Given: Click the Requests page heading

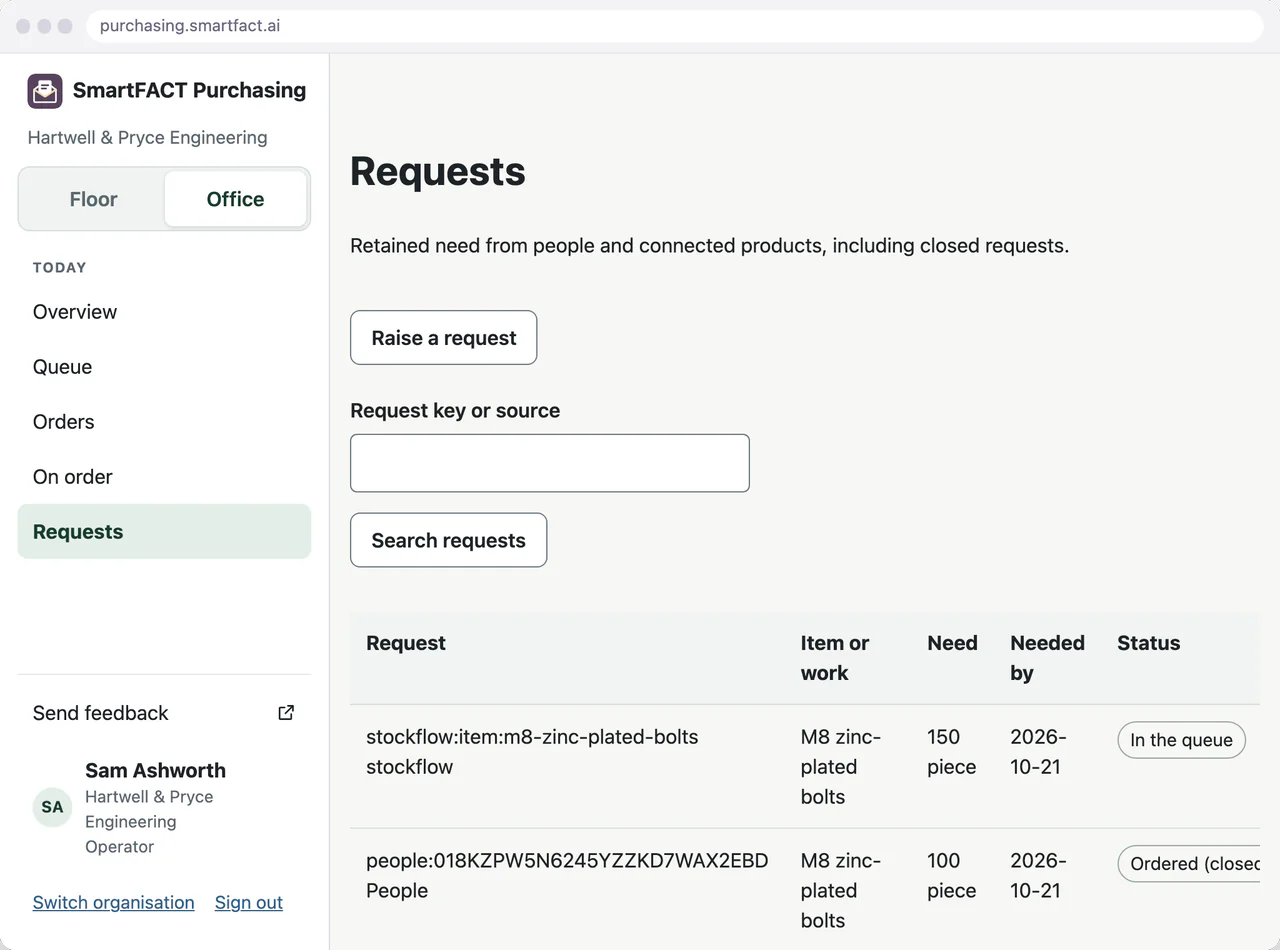Looking at the screenshot, I should (438, 171).
